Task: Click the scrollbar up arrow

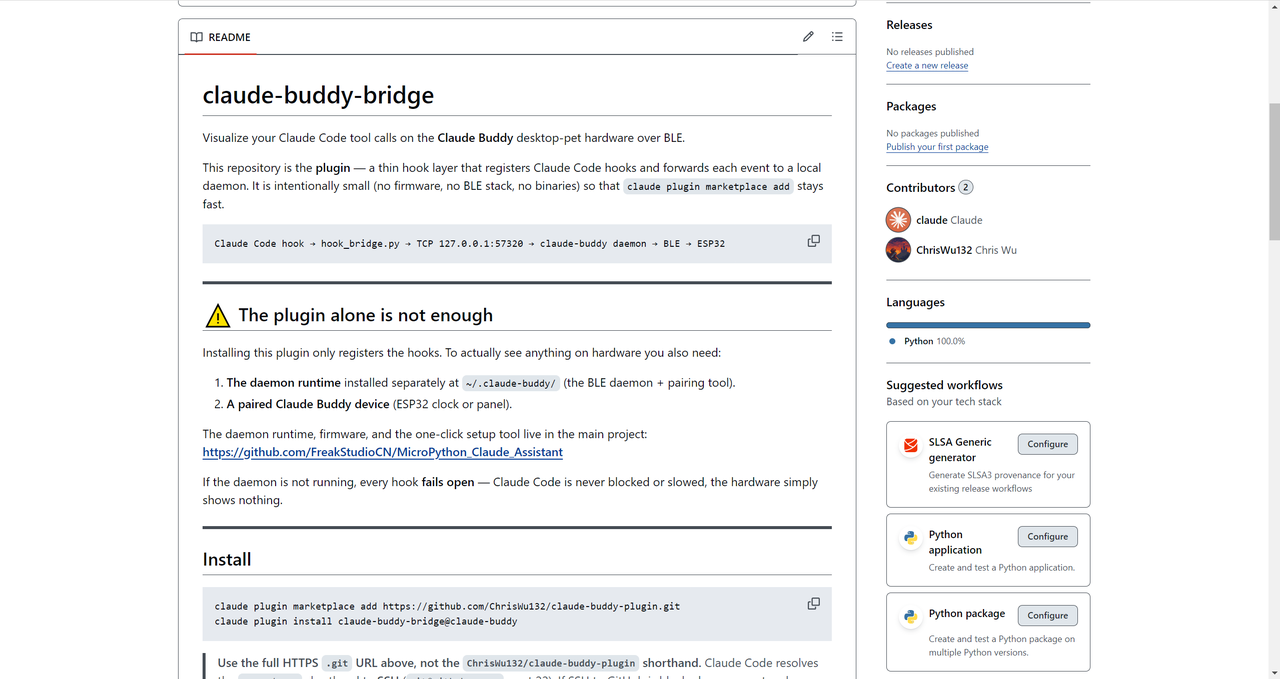Action: [x=1273, y=6]
